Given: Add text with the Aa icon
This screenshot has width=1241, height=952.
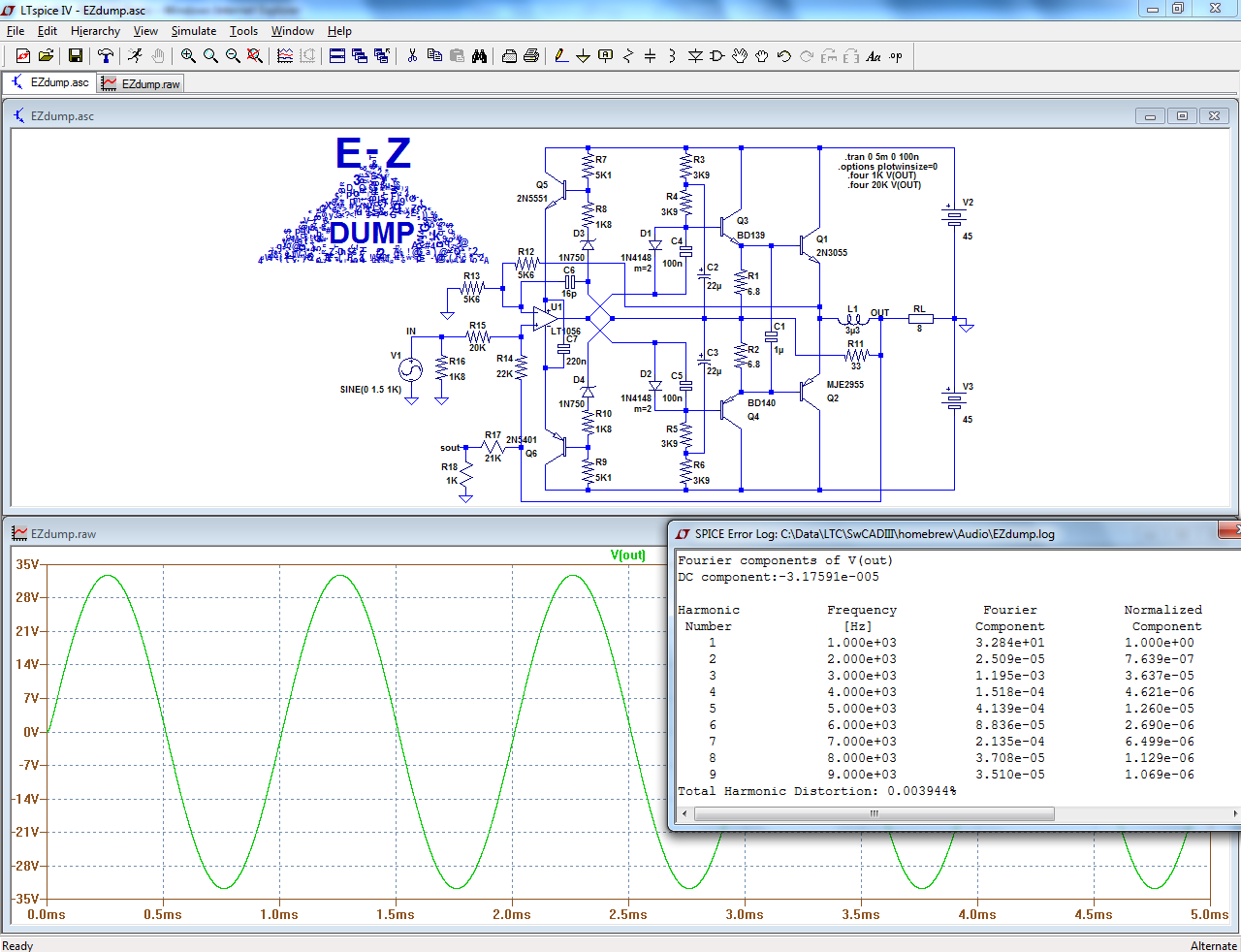Looking at the screenshot, I should (x=874, y=56).
